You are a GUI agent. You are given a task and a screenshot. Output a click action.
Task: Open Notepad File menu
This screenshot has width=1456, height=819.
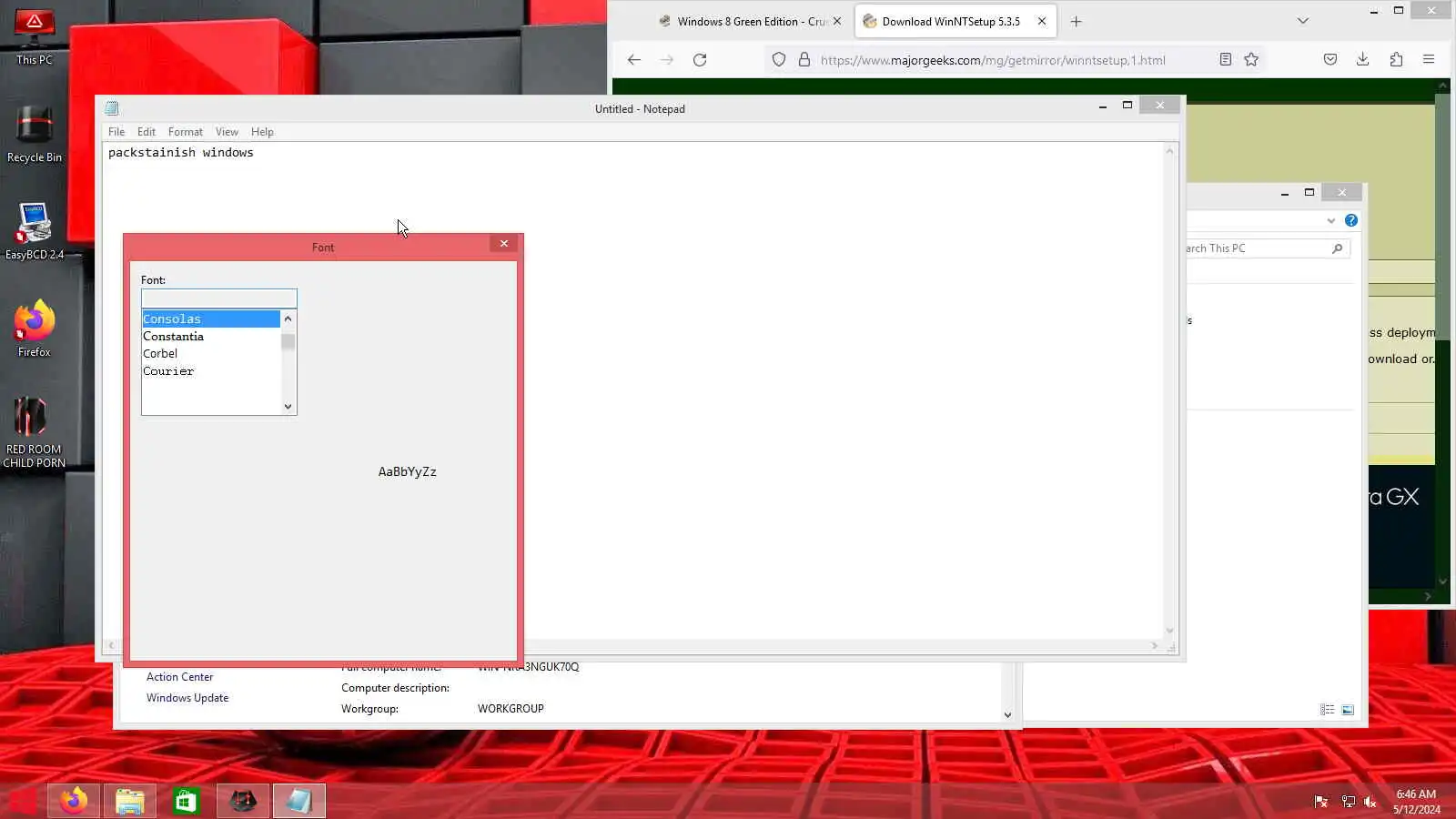116,132
